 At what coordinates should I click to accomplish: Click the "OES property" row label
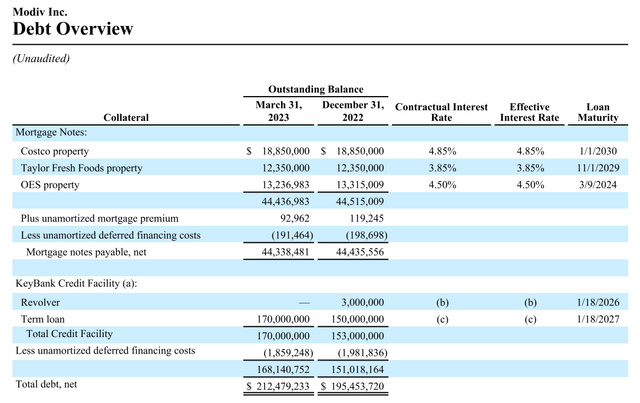tap(50, 185)
